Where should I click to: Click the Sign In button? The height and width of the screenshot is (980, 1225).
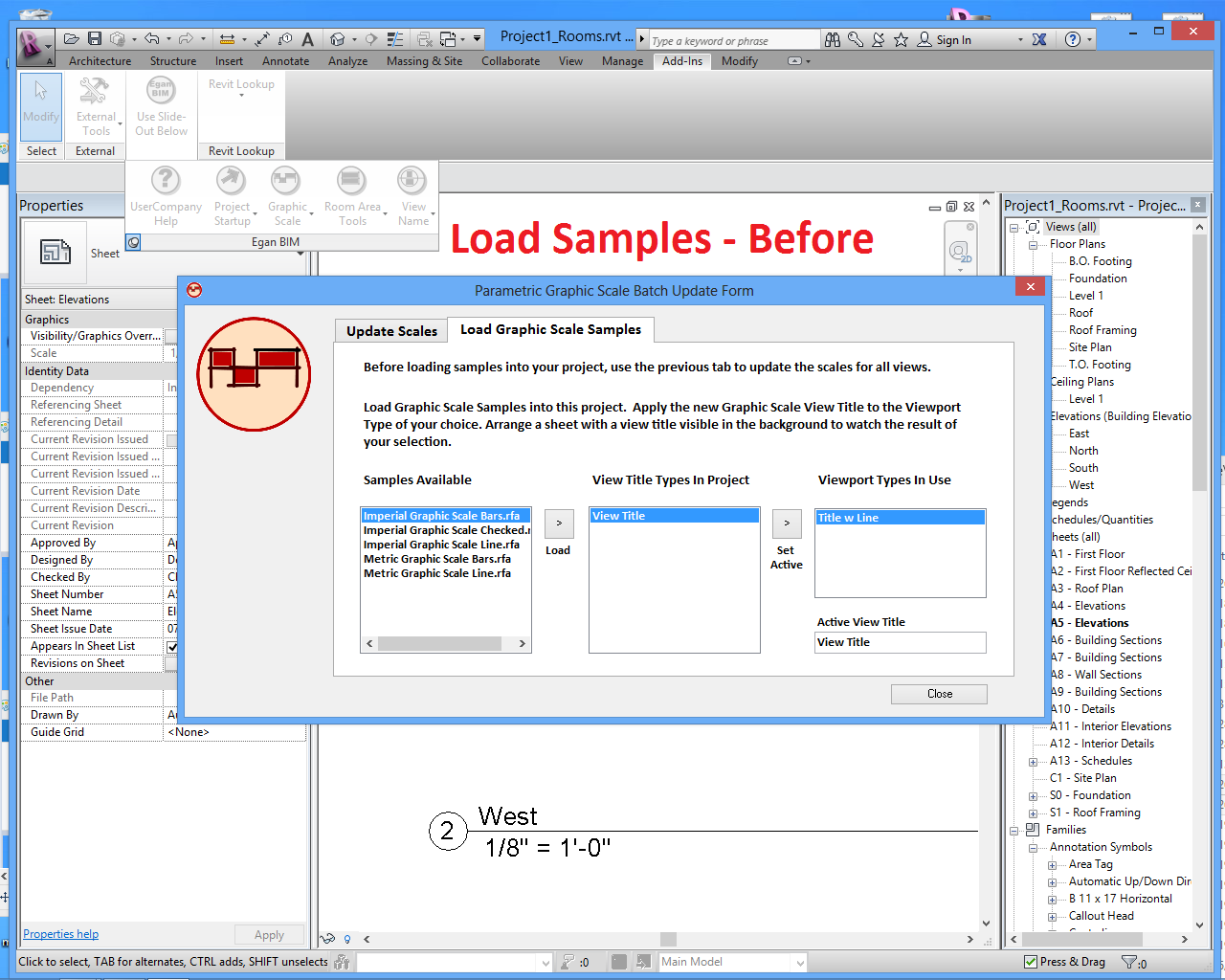point(945,40)
